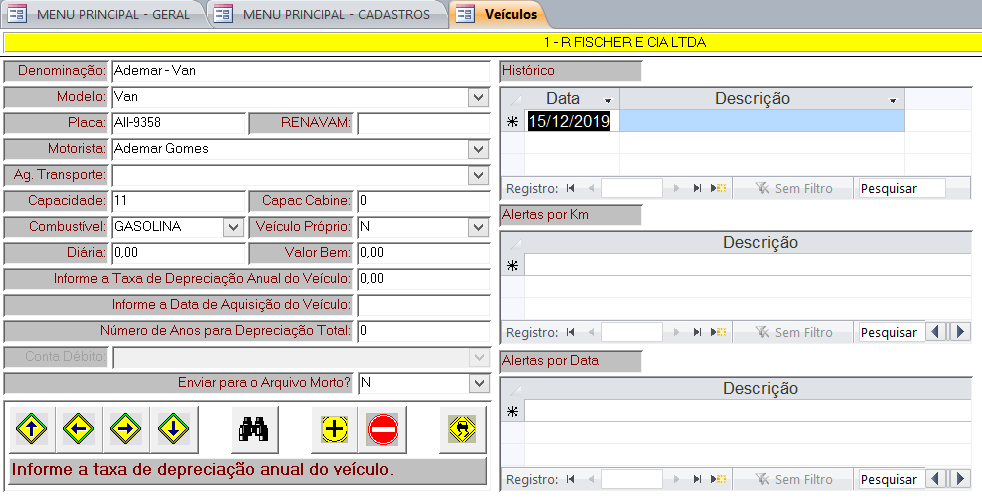982x502 pixels.
Task: Expand the Motorista combo box
Action: coord(477,149)
